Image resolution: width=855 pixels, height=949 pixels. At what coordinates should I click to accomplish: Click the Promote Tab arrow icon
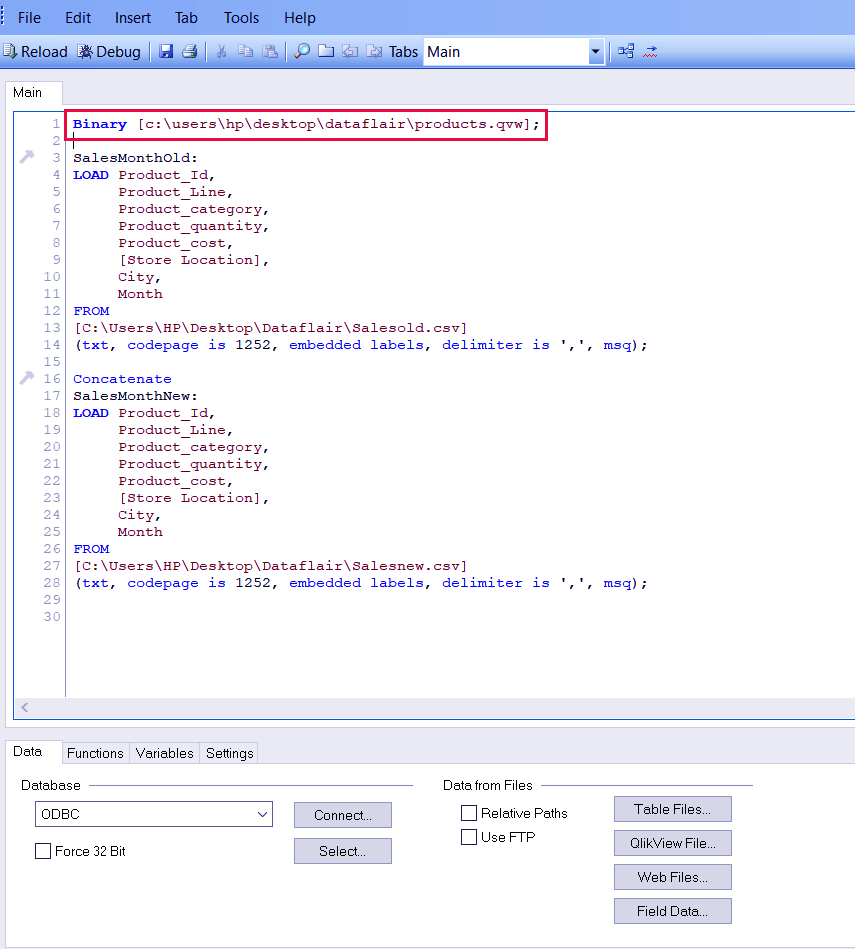point(350,51)
